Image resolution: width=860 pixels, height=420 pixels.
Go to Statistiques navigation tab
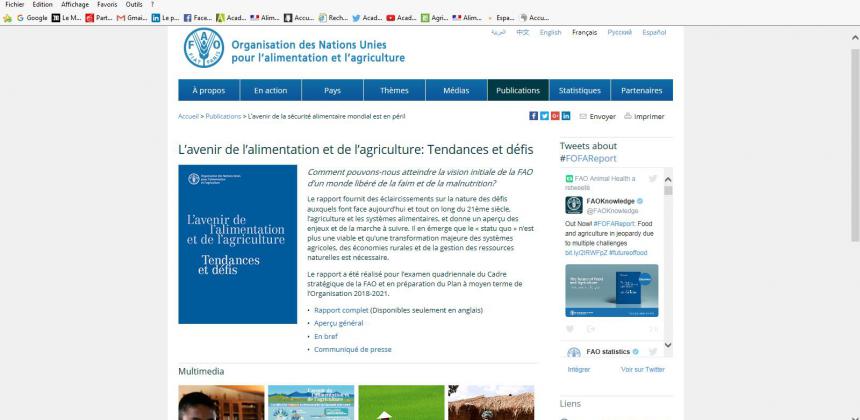[x=580, y=90]
